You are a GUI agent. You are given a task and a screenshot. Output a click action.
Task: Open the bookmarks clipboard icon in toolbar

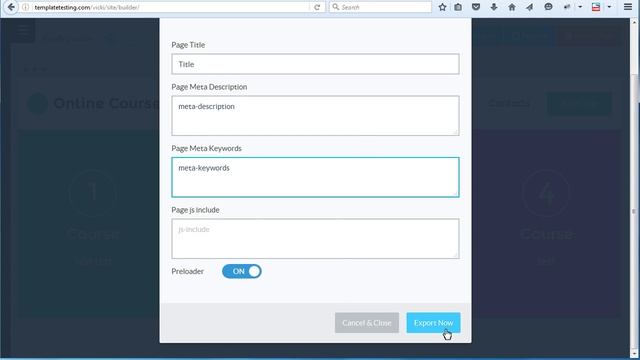458,7
